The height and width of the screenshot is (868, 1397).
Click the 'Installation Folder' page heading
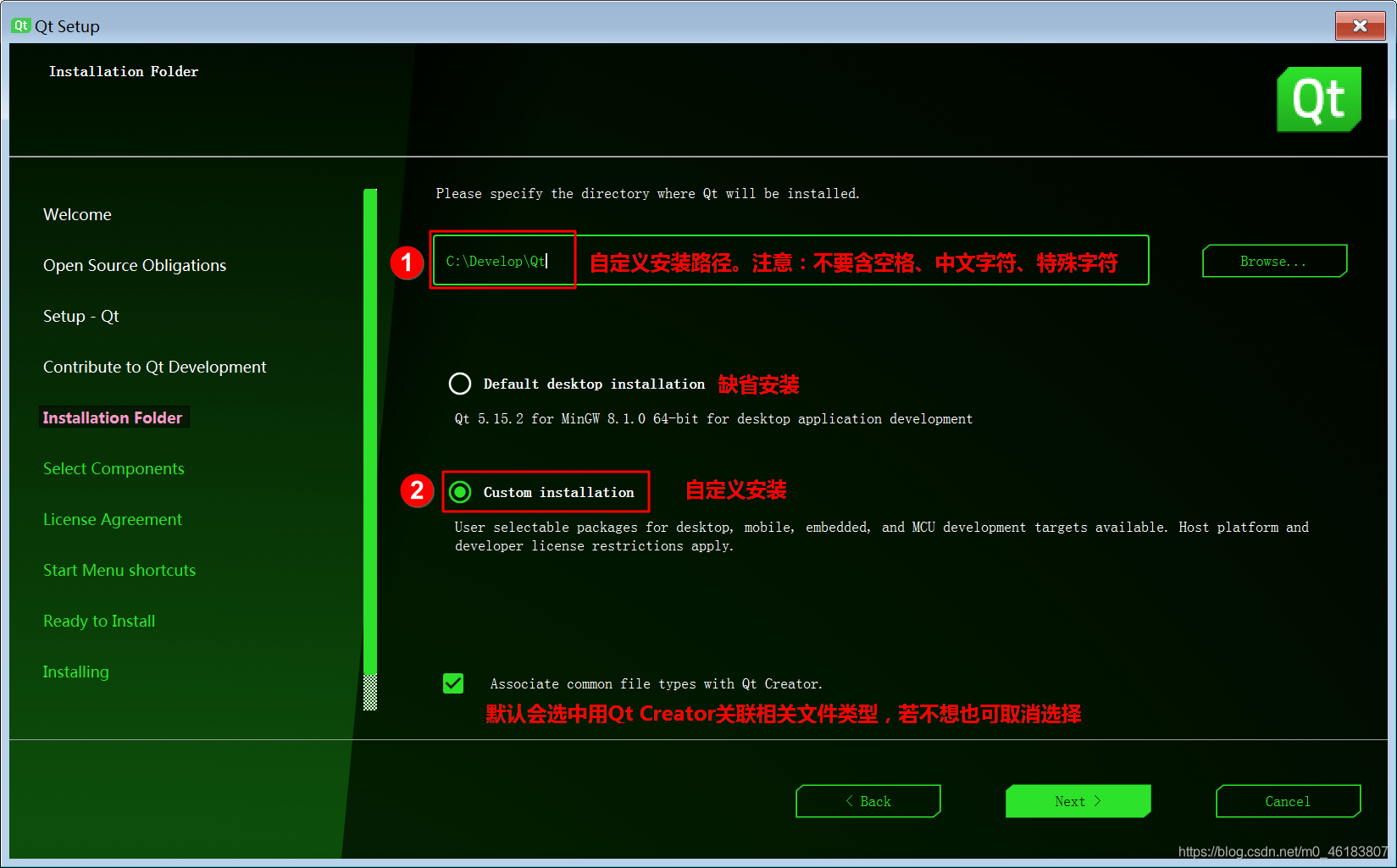point(124,71)
